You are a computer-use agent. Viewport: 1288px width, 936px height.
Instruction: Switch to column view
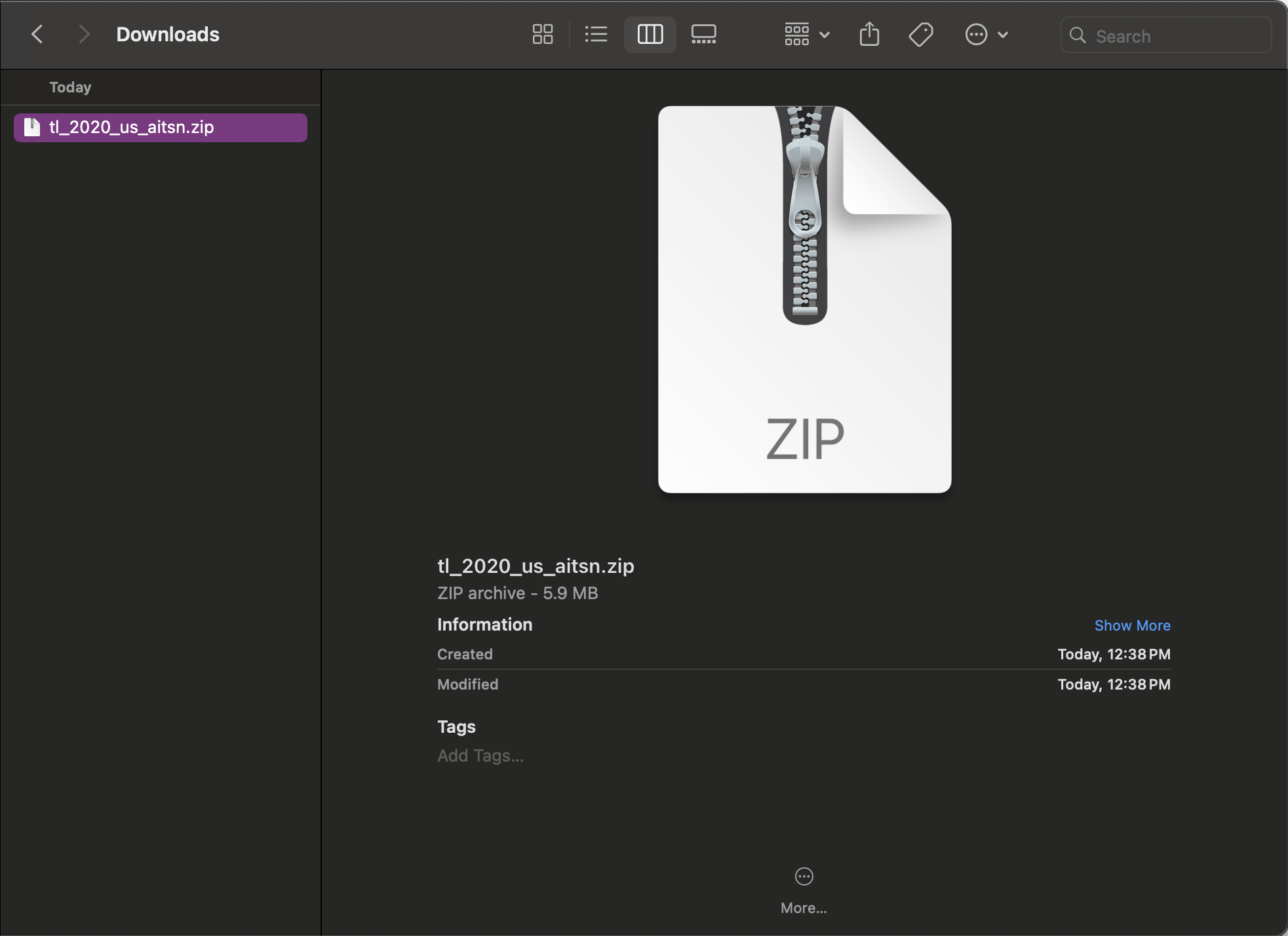click(650, 34)
